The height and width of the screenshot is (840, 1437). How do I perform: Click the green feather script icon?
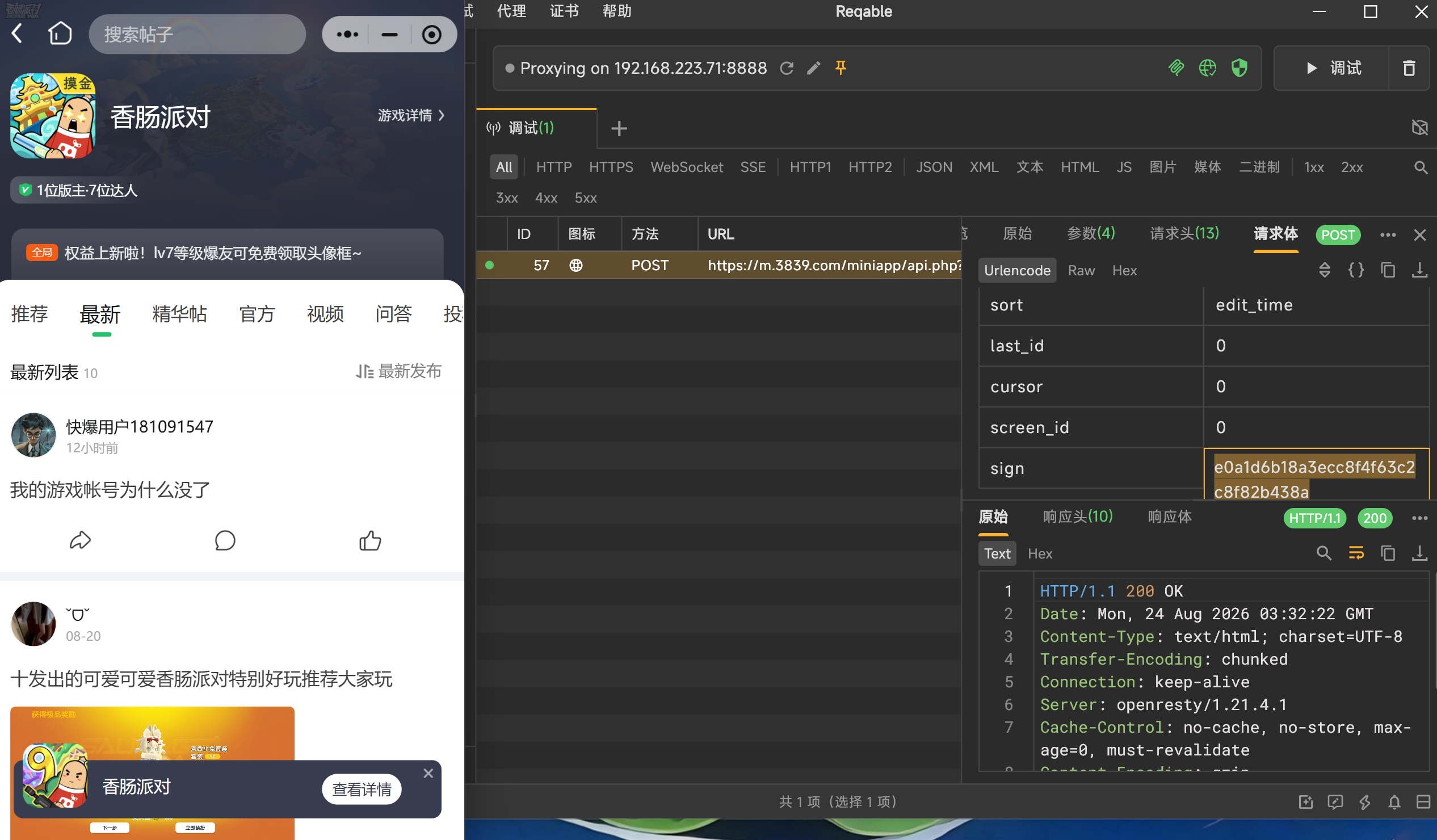pyautogui.click(x=1177, y=68)
